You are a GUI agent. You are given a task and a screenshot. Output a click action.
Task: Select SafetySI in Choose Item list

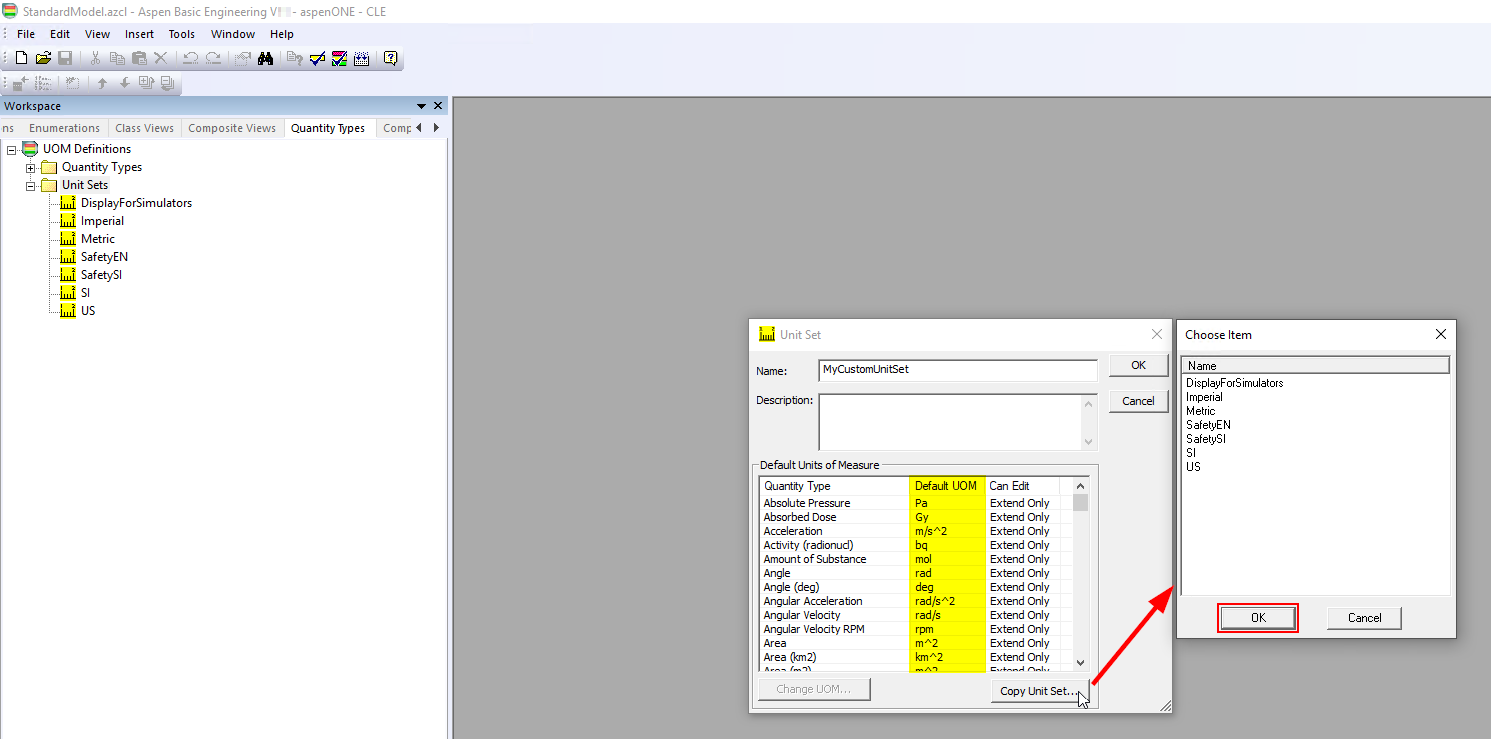click(x=1206, y=439)
